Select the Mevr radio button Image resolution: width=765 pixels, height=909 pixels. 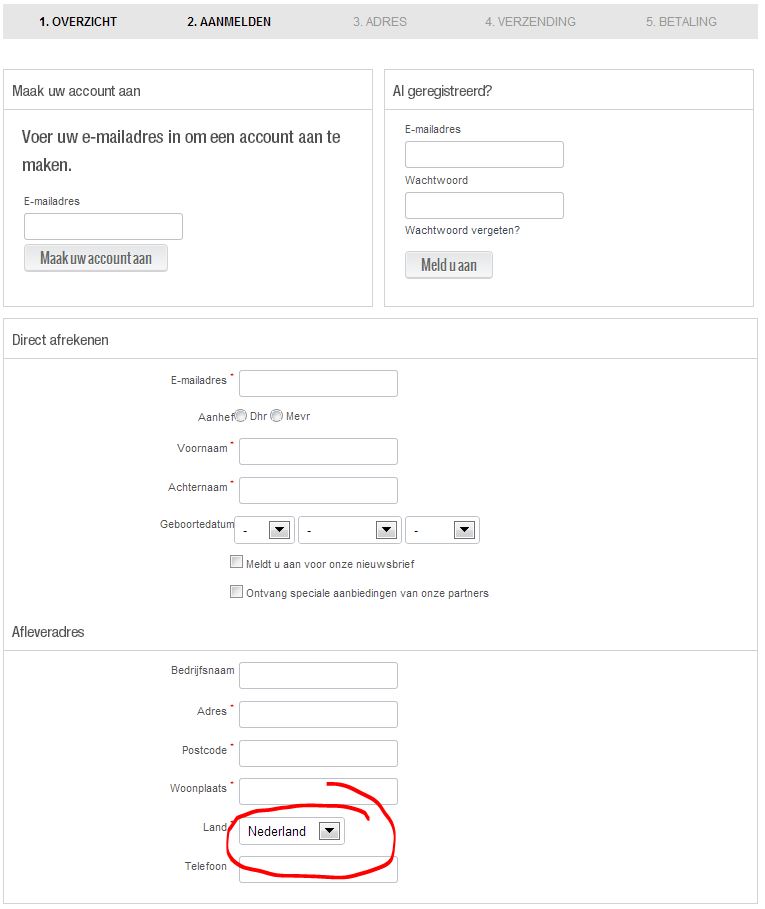coord(277,416)
